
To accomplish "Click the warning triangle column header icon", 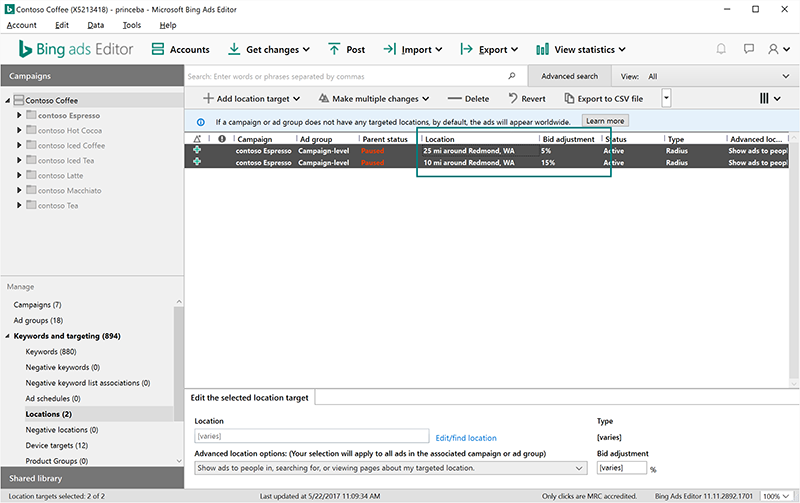I will tap(197, 139).
